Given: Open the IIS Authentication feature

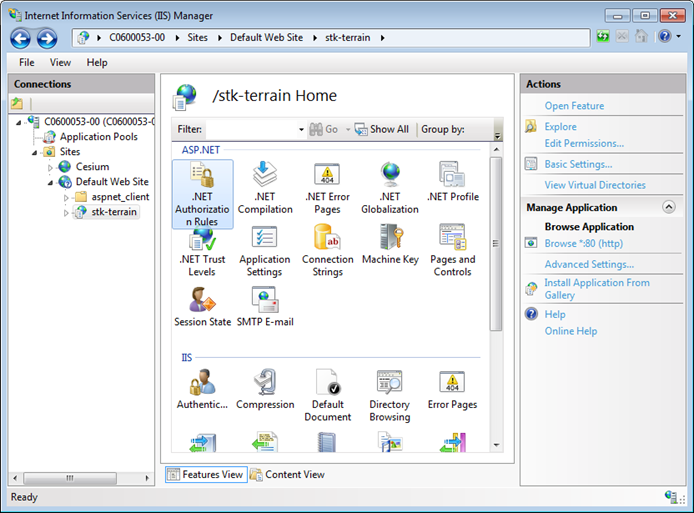Looking at the screenshot, I should click(202, 390).
